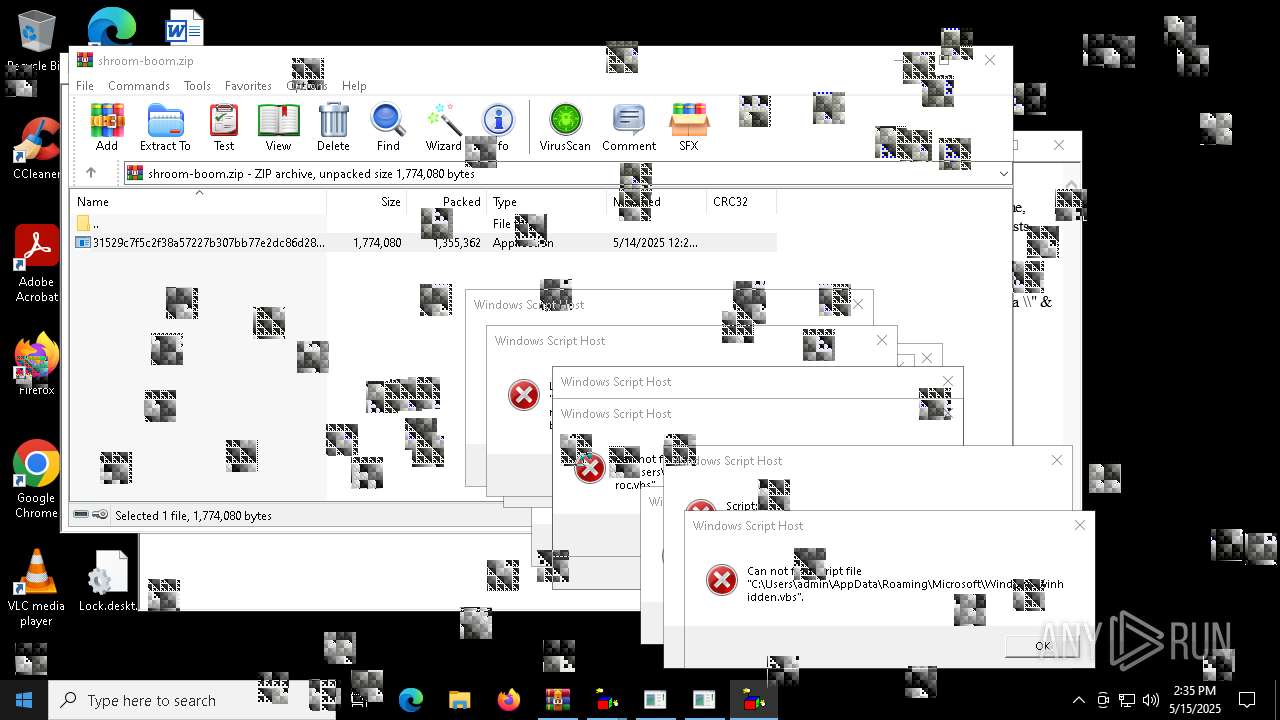This screenshot has width=1280, height=720.
Task: Open the Tools menu
Action: [197, 86]
